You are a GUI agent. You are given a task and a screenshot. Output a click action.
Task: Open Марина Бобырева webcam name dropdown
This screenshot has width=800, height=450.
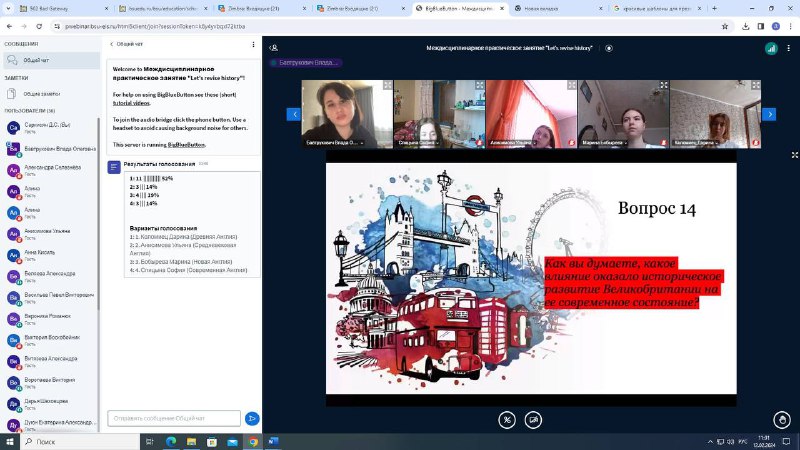pos(605,143)
